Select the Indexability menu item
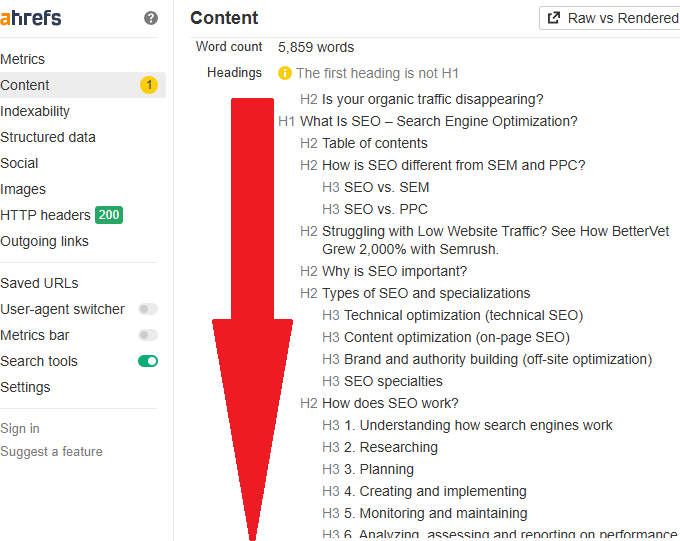680x541 pixels. pyautogui.click(x=35, y=111)
